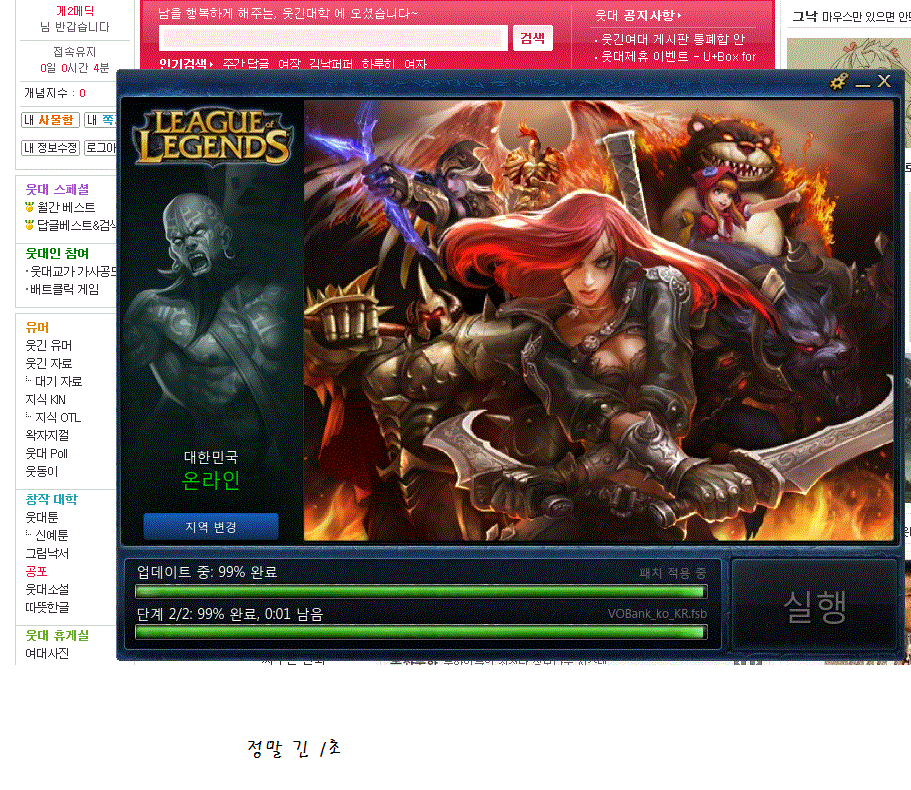The width and height of the screenshot is (911, 790).
Task: Open the 따뜻한글 board
Action: tap(47, 607)
